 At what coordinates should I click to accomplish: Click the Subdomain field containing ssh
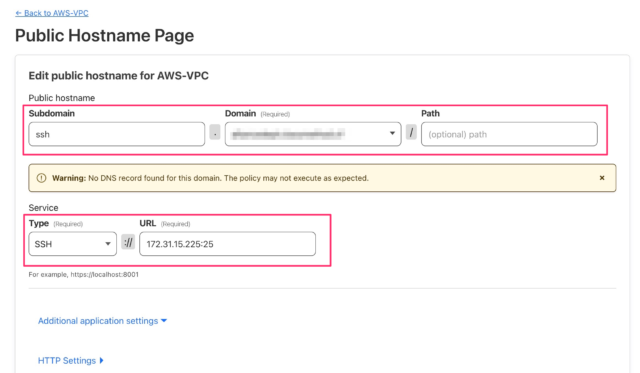(117, 134)
